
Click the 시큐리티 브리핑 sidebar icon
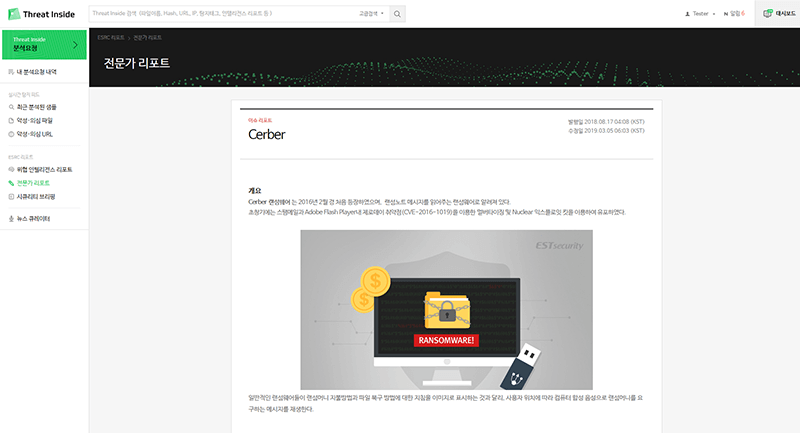pyautogui.click(x=10, y=196)
